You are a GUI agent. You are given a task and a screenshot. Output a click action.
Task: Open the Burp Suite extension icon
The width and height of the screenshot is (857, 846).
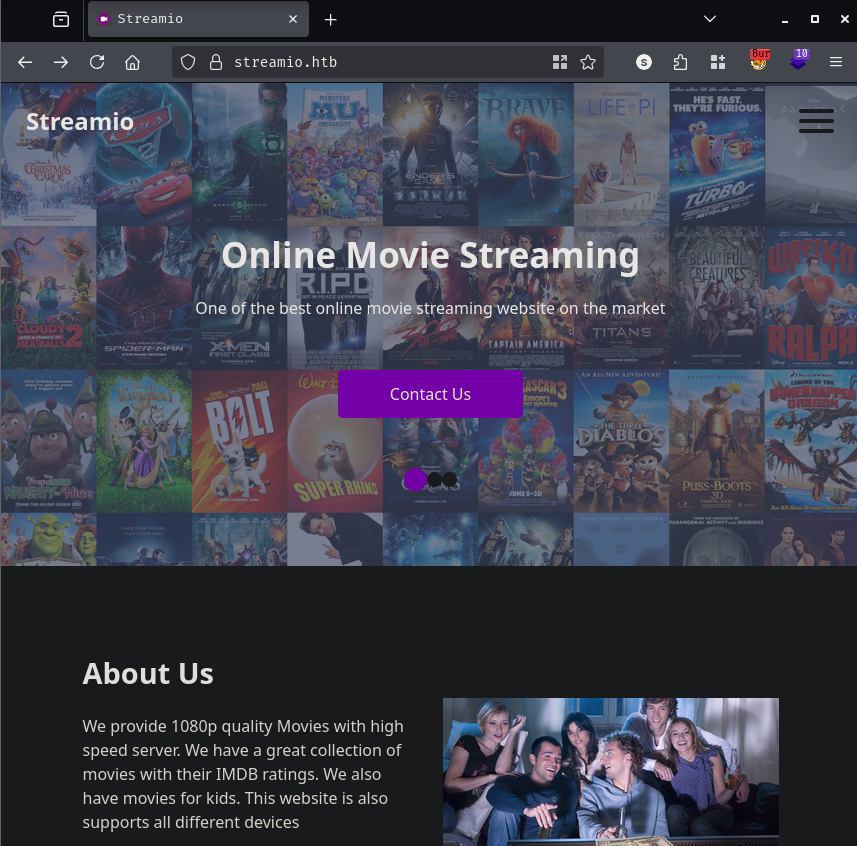[759, 60]
